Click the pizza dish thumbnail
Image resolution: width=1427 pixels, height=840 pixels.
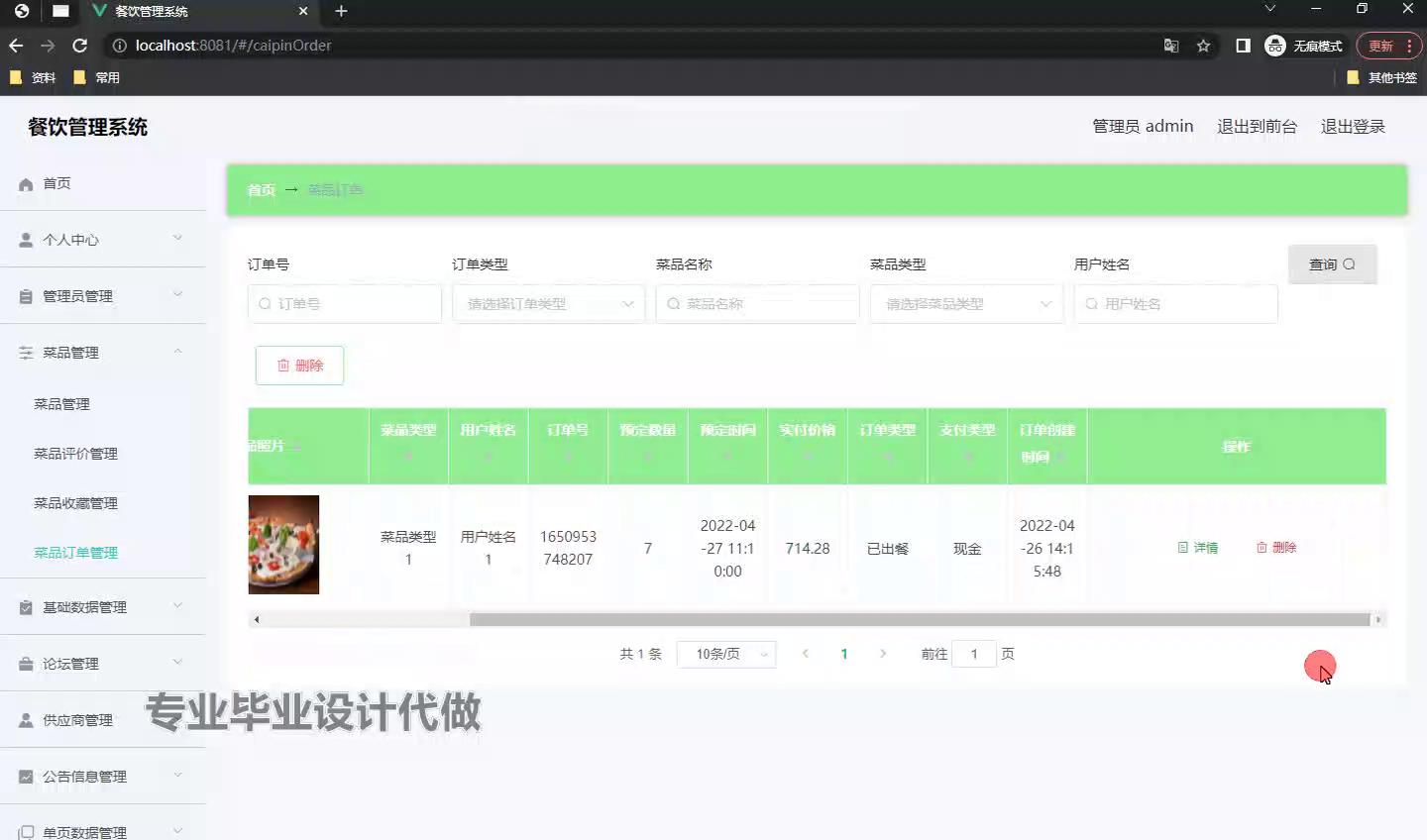283,545
